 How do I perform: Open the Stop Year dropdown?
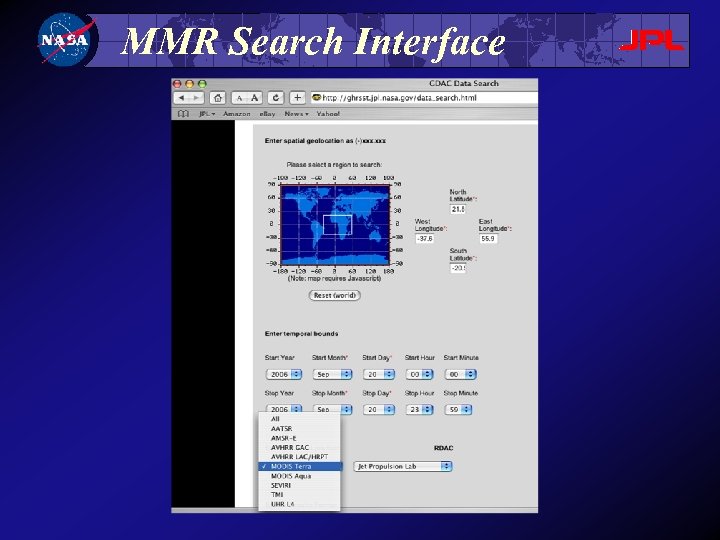pos(284,409)
